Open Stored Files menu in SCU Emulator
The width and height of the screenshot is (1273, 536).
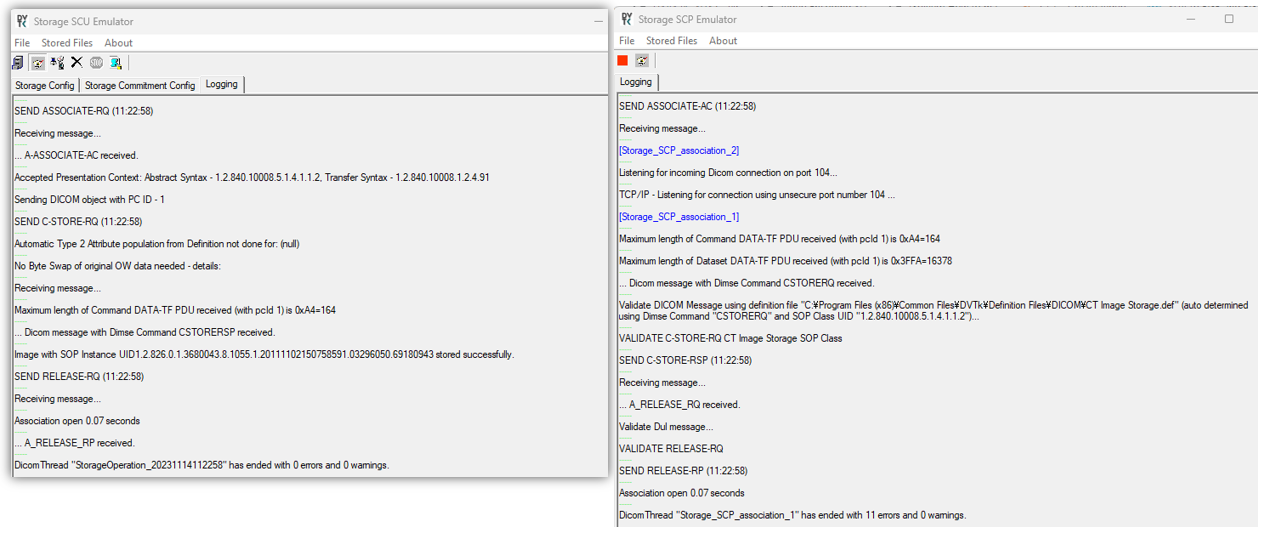point(67,43)
